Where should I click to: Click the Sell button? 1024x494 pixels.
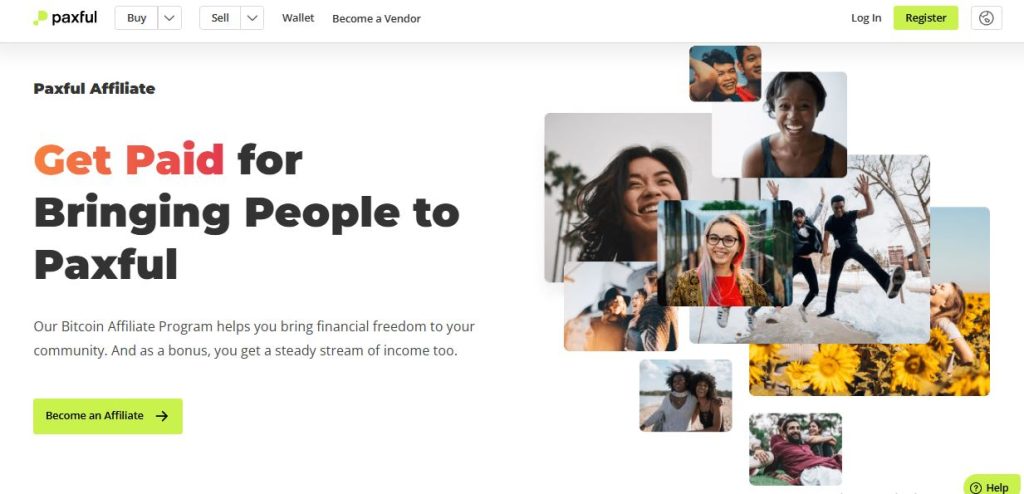pos(220,18)
